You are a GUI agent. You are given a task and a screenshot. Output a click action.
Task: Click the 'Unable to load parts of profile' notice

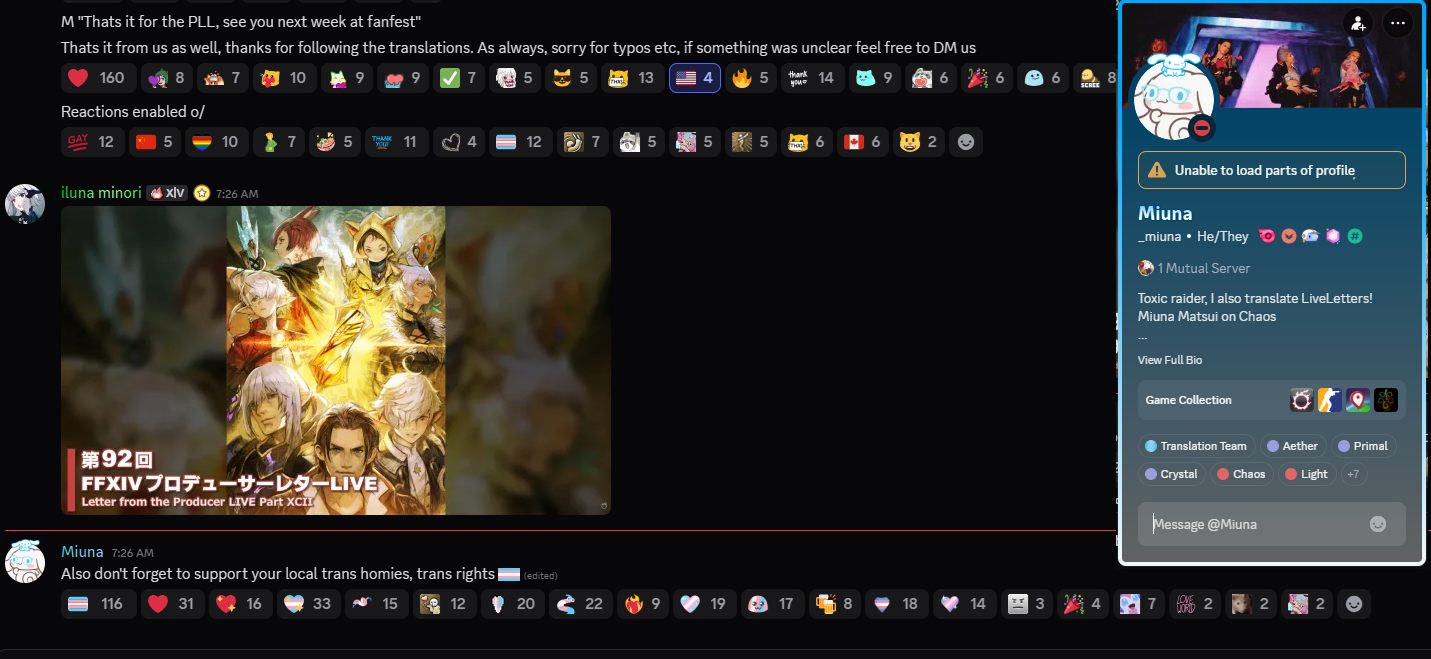click(x=1272, y=170)
